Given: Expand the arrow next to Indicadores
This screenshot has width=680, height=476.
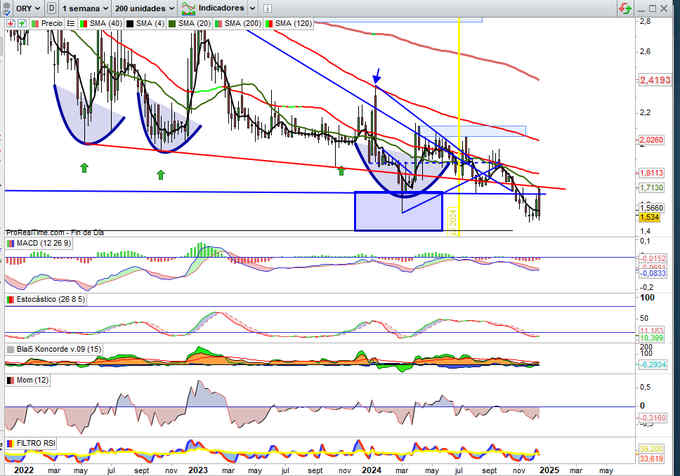Looking at the screenshot, I should (252, 8).
